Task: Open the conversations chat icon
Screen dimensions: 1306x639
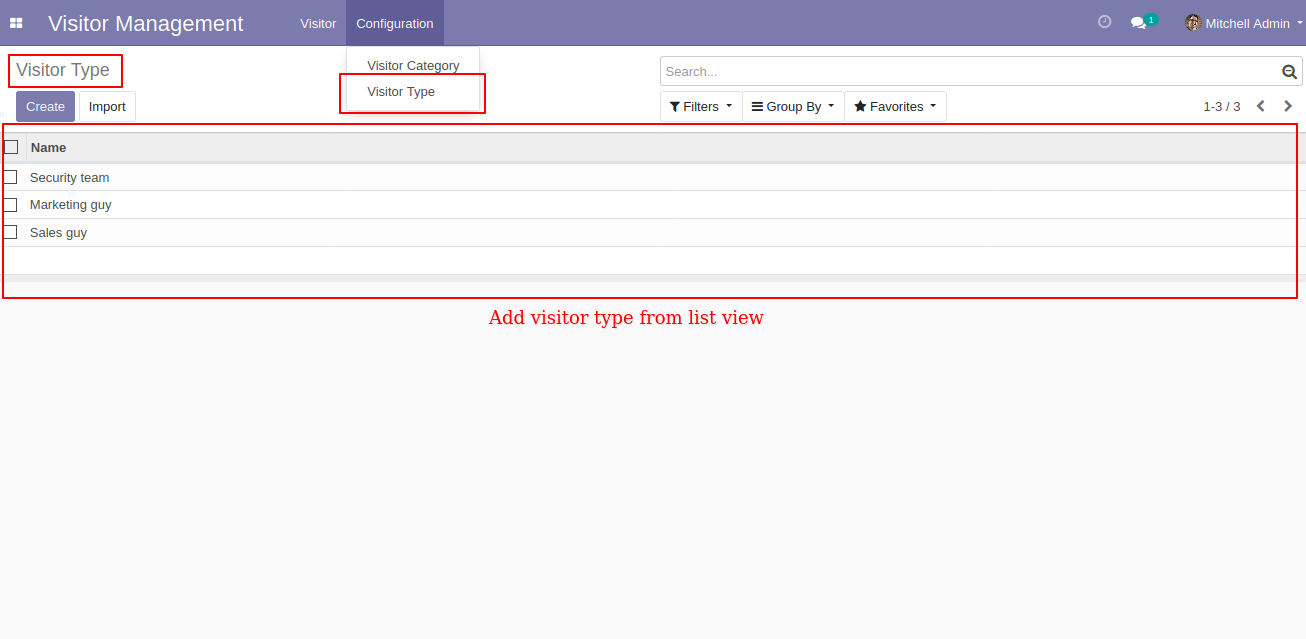Action: click(x=1143, y=22)
